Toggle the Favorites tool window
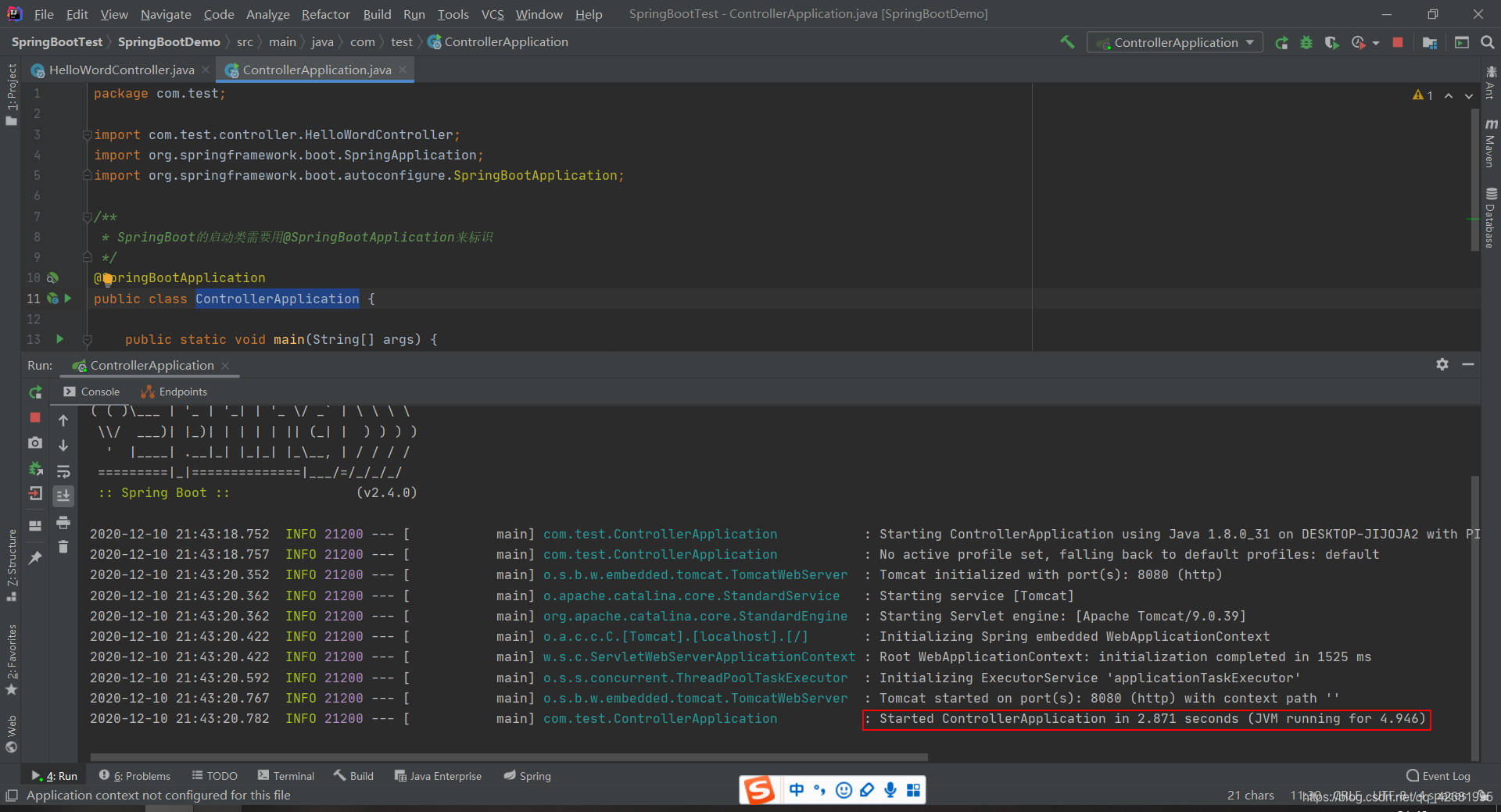The height and width of the screenshot is (812, 1501). [x=11, y=660]
